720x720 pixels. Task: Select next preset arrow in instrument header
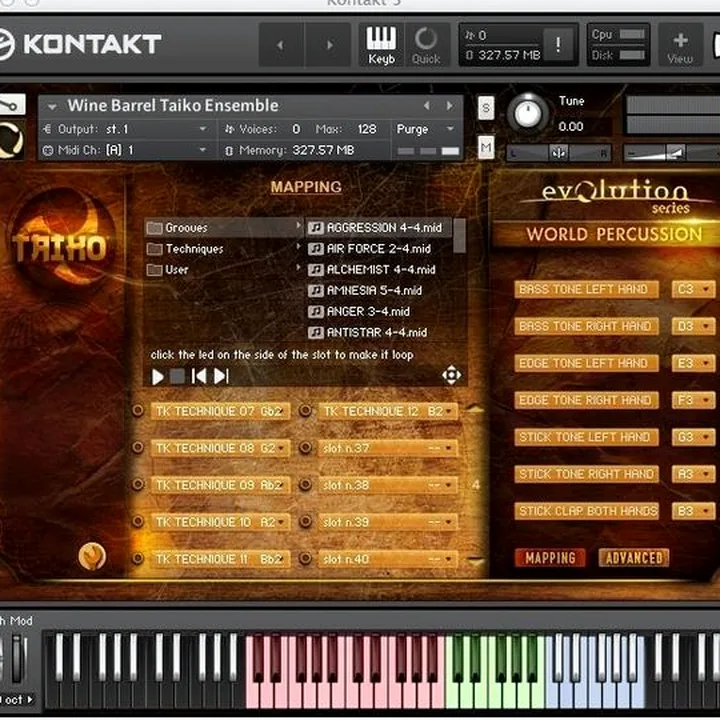click(x=450, y=106)
